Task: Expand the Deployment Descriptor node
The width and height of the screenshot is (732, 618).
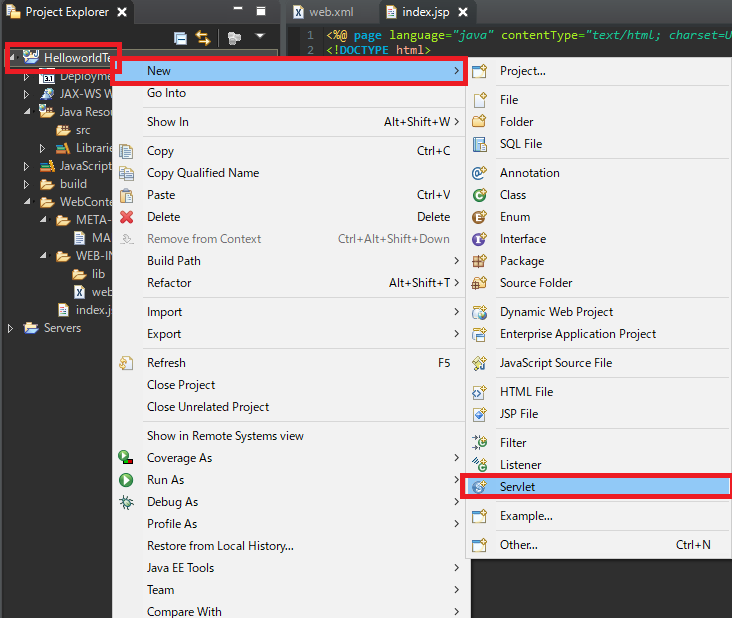Action: 26,77
